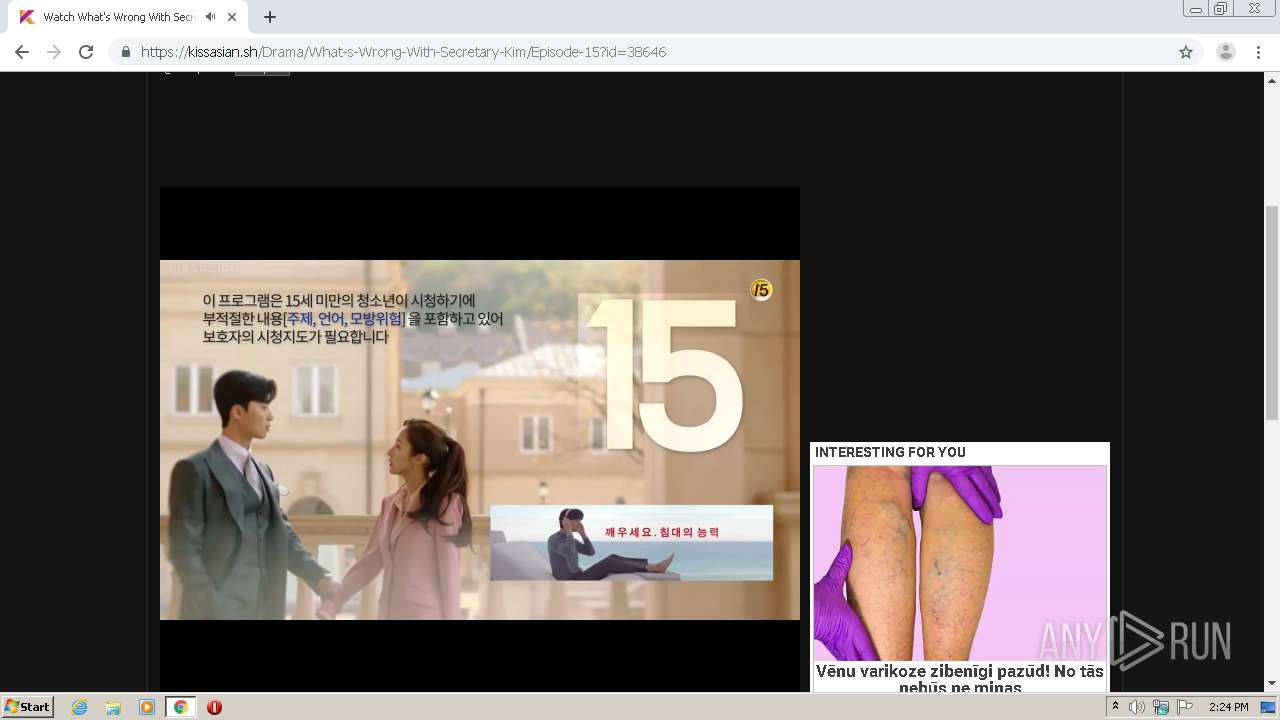Click the video player frame
The height and width of the screenshot is (720, 1280).
[x=480, y=439]
